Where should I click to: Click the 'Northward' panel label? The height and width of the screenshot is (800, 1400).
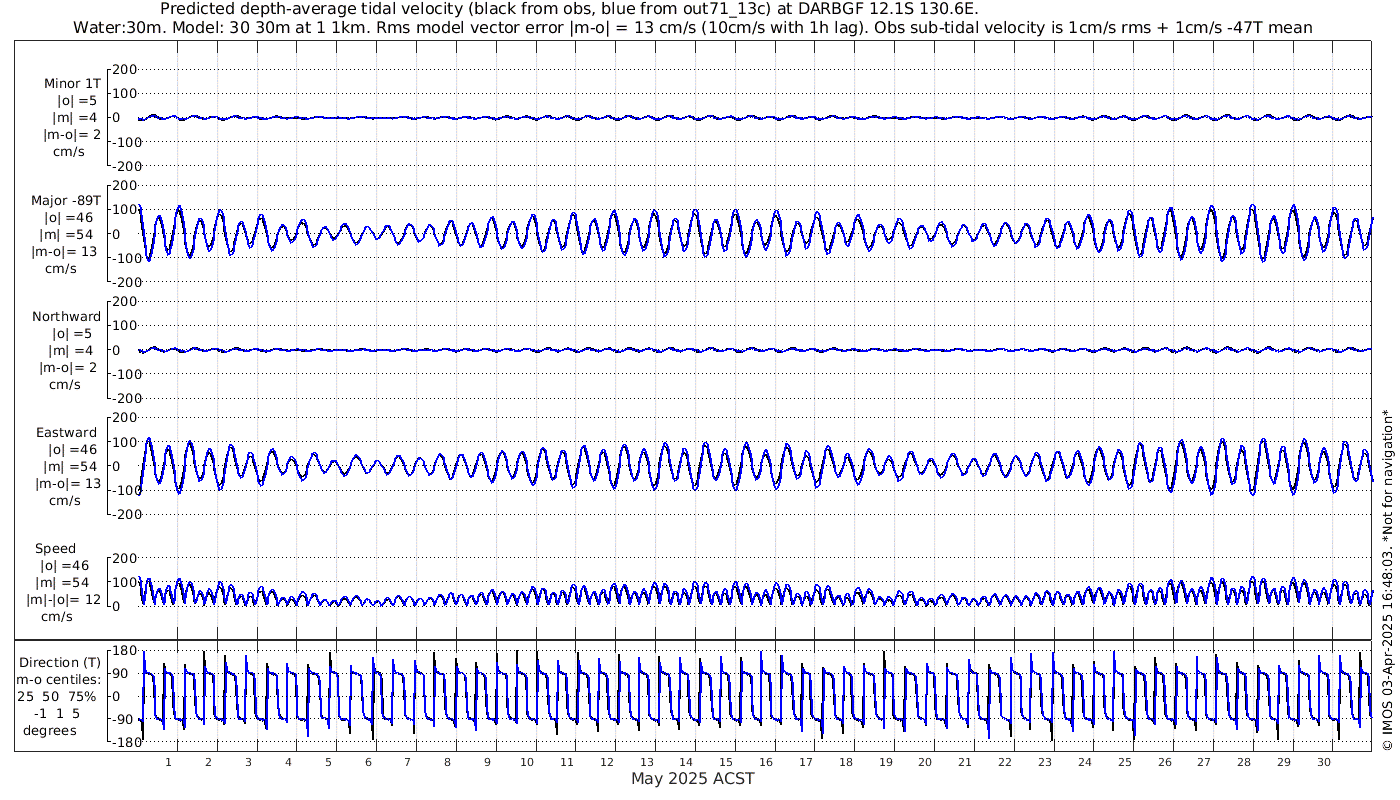pyautogui.click(x=67, y=317)
